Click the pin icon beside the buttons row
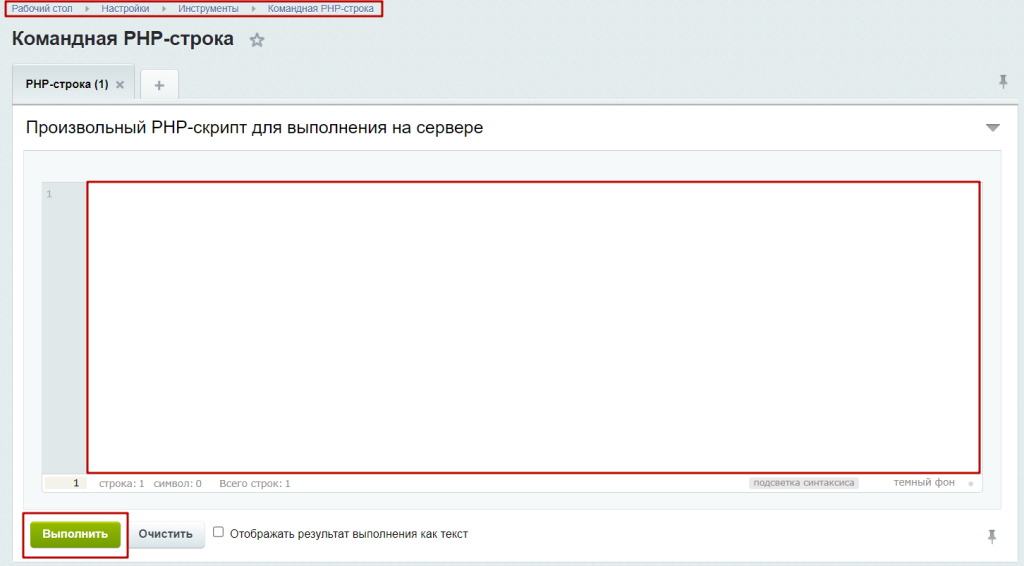 [x=991, y=537]
